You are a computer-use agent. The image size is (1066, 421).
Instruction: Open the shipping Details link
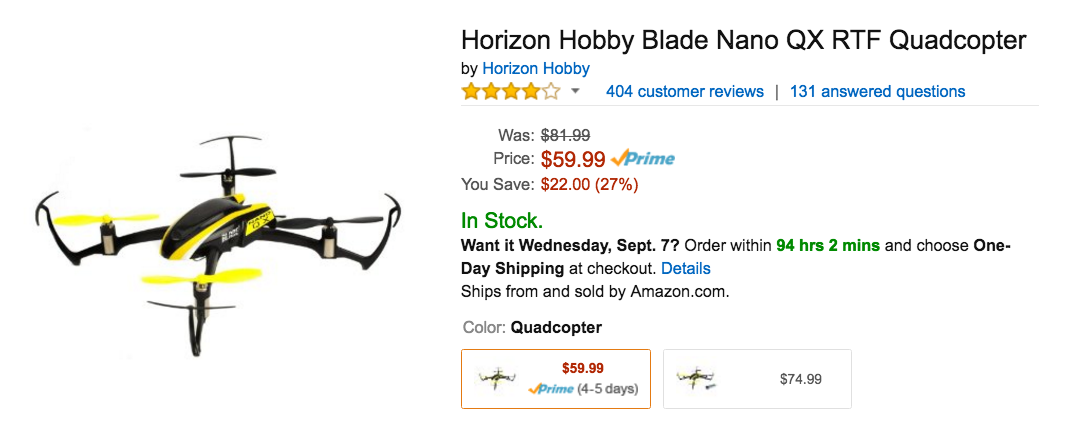tap(685, 268)
